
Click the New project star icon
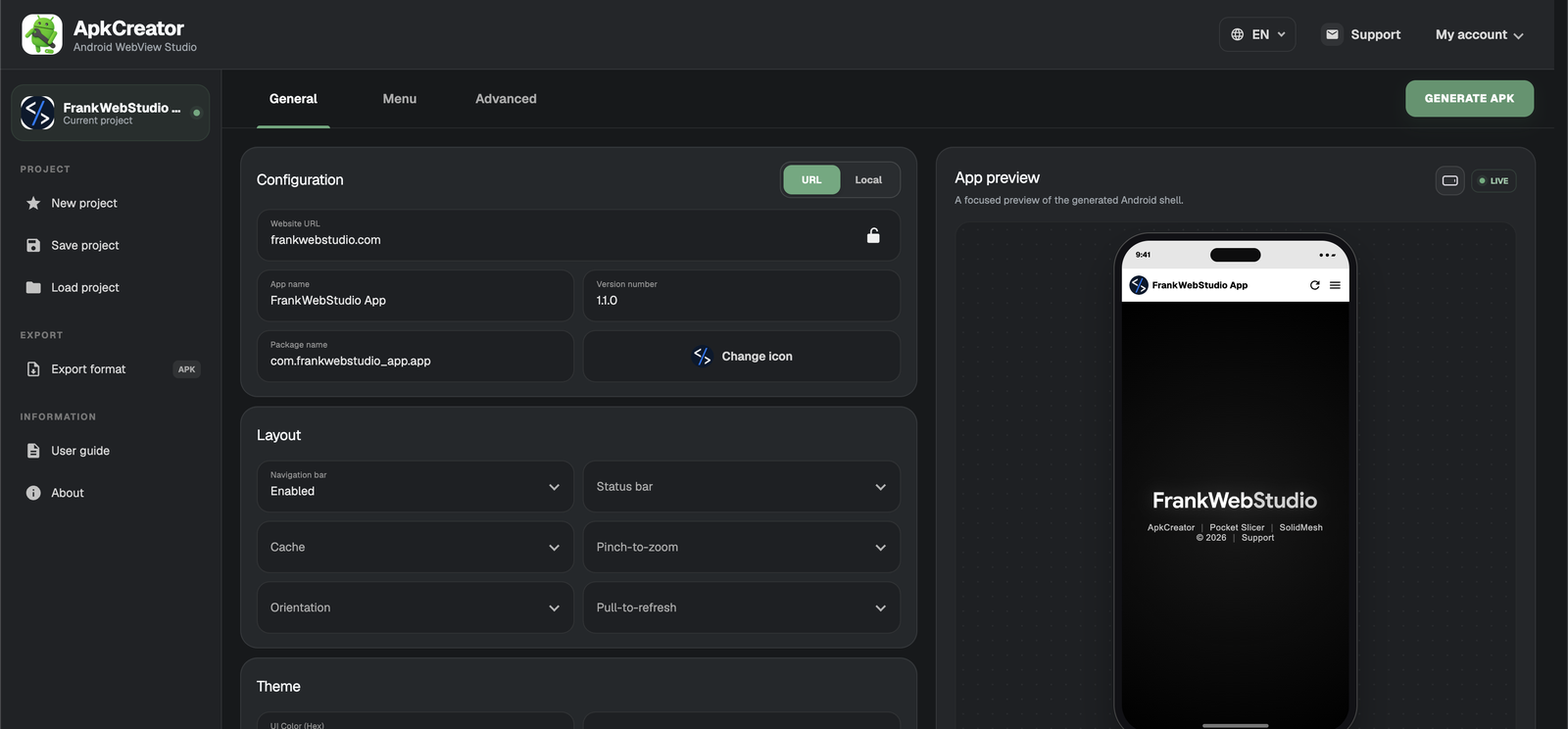[x=33, y=203]
